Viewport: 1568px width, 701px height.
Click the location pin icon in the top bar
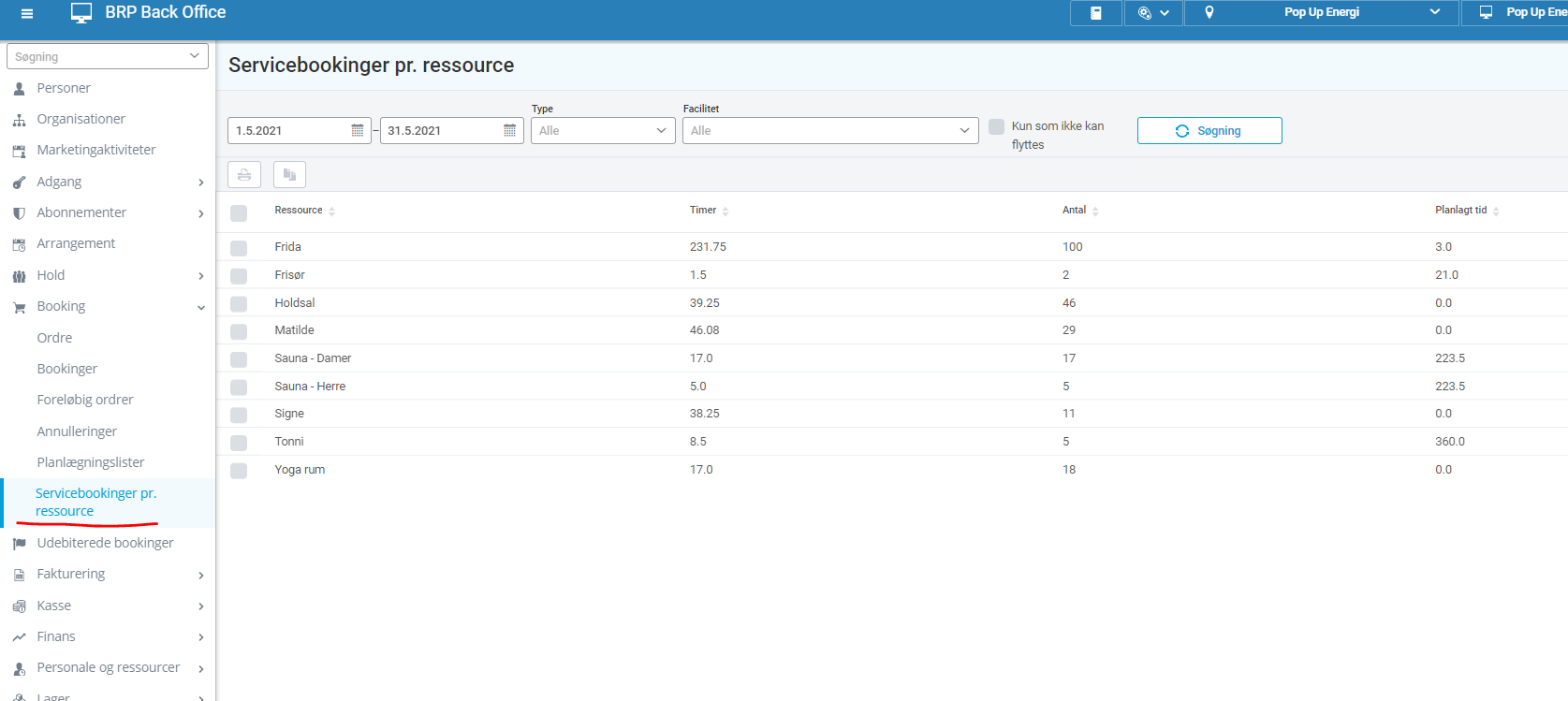coord(1209,13)
